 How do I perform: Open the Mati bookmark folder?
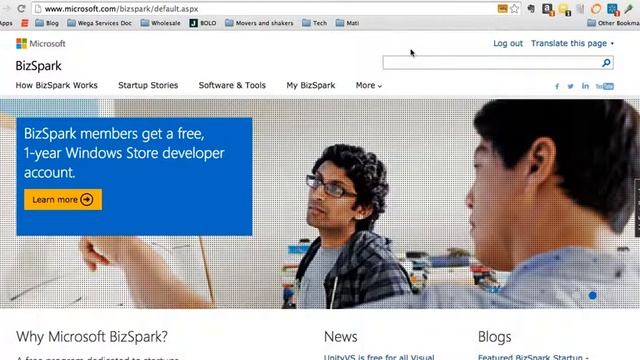(347, 23)
